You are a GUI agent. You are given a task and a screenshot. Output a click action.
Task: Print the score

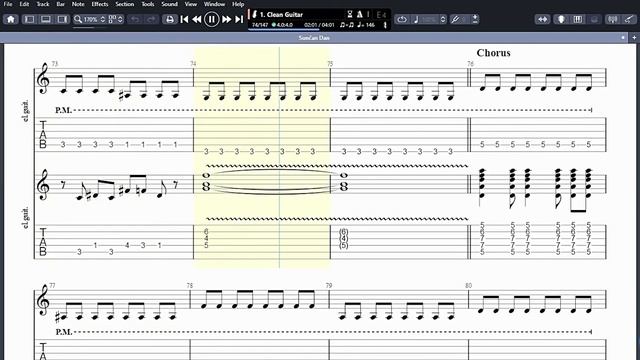coord(170,19)
